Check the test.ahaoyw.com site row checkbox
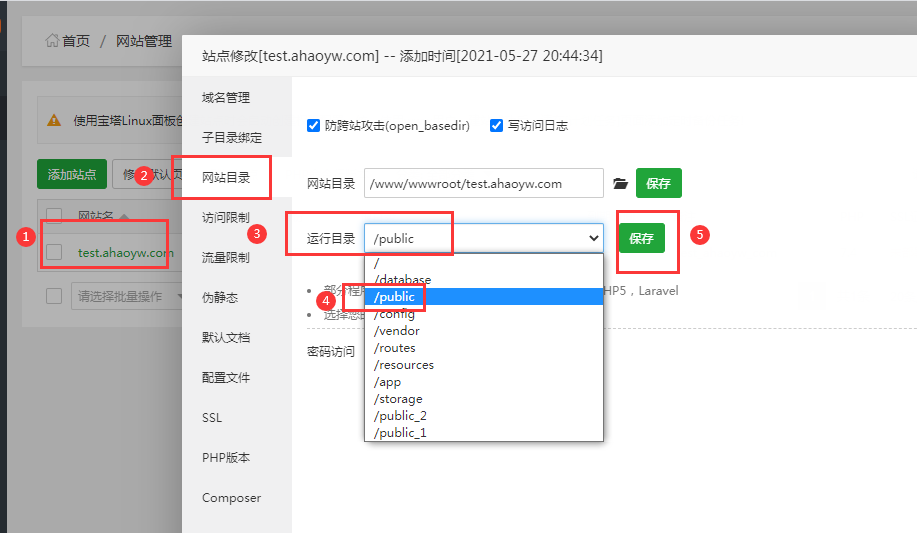The height and width of the screenshot is (533, 917). [55, 252]
